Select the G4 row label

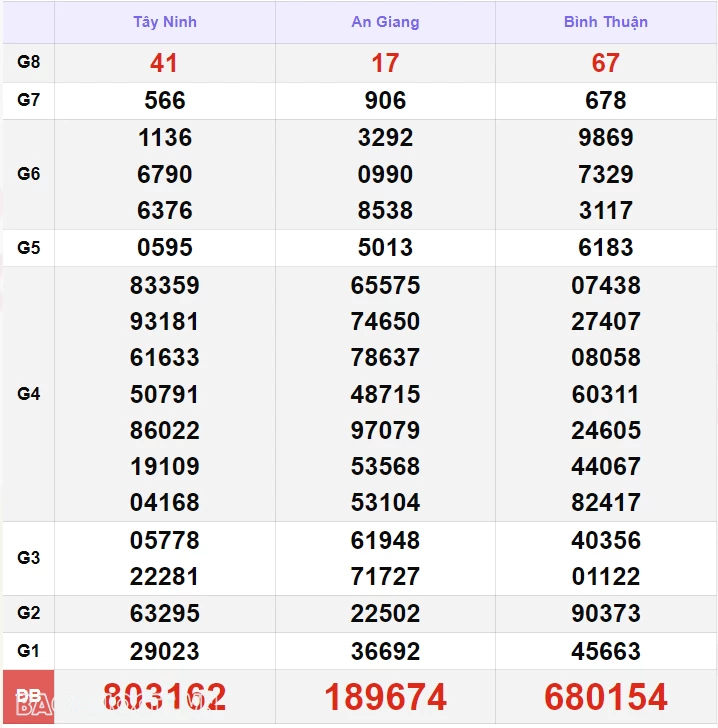pyautogui.click(x=29, y=394)
